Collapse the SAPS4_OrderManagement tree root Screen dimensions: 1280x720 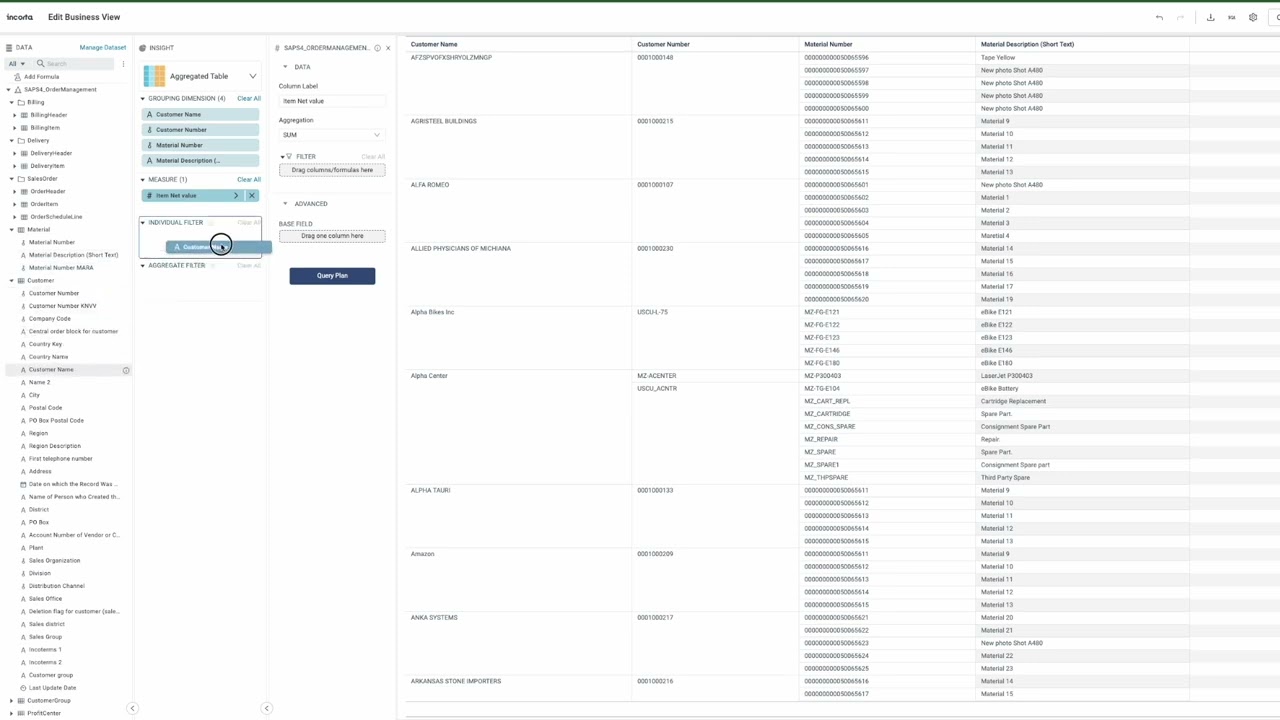(9, 90)
